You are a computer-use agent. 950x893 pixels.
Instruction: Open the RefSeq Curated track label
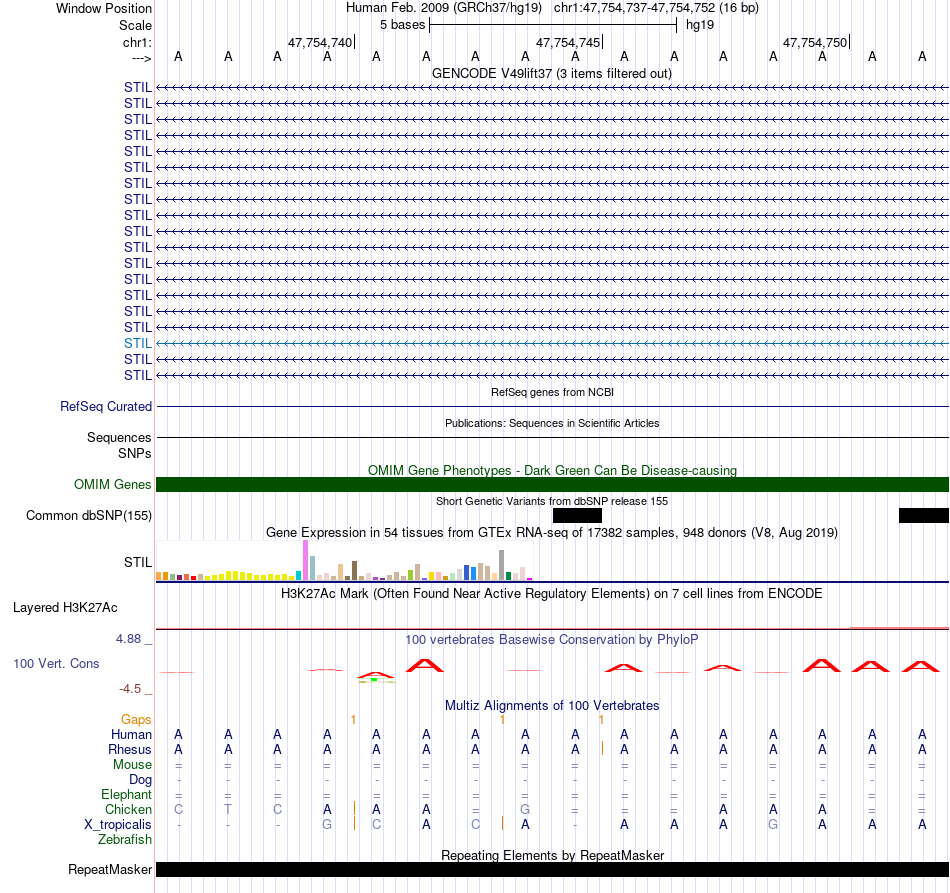click(x=105, y=407)
